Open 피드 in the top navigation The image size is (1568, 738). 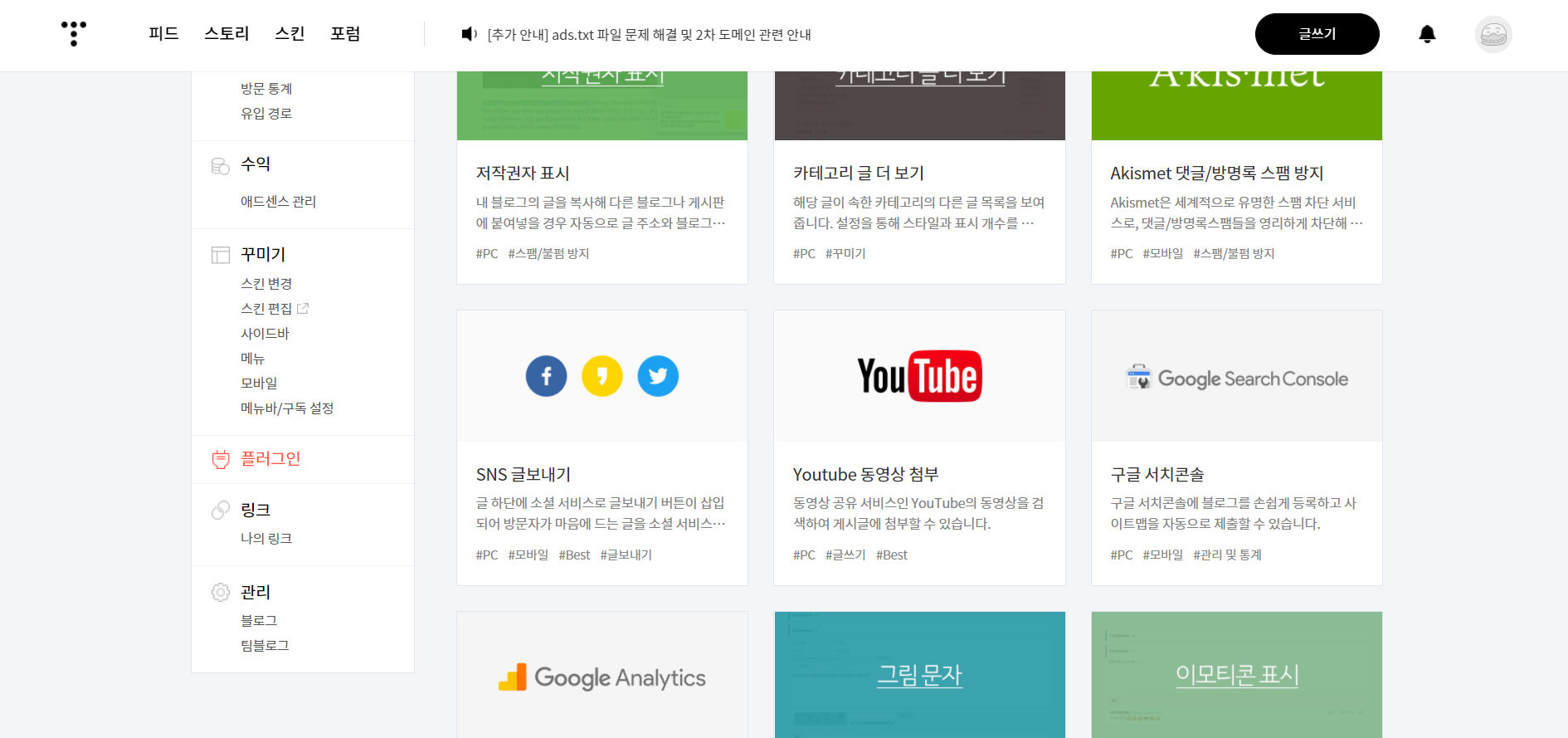[163, 33]
